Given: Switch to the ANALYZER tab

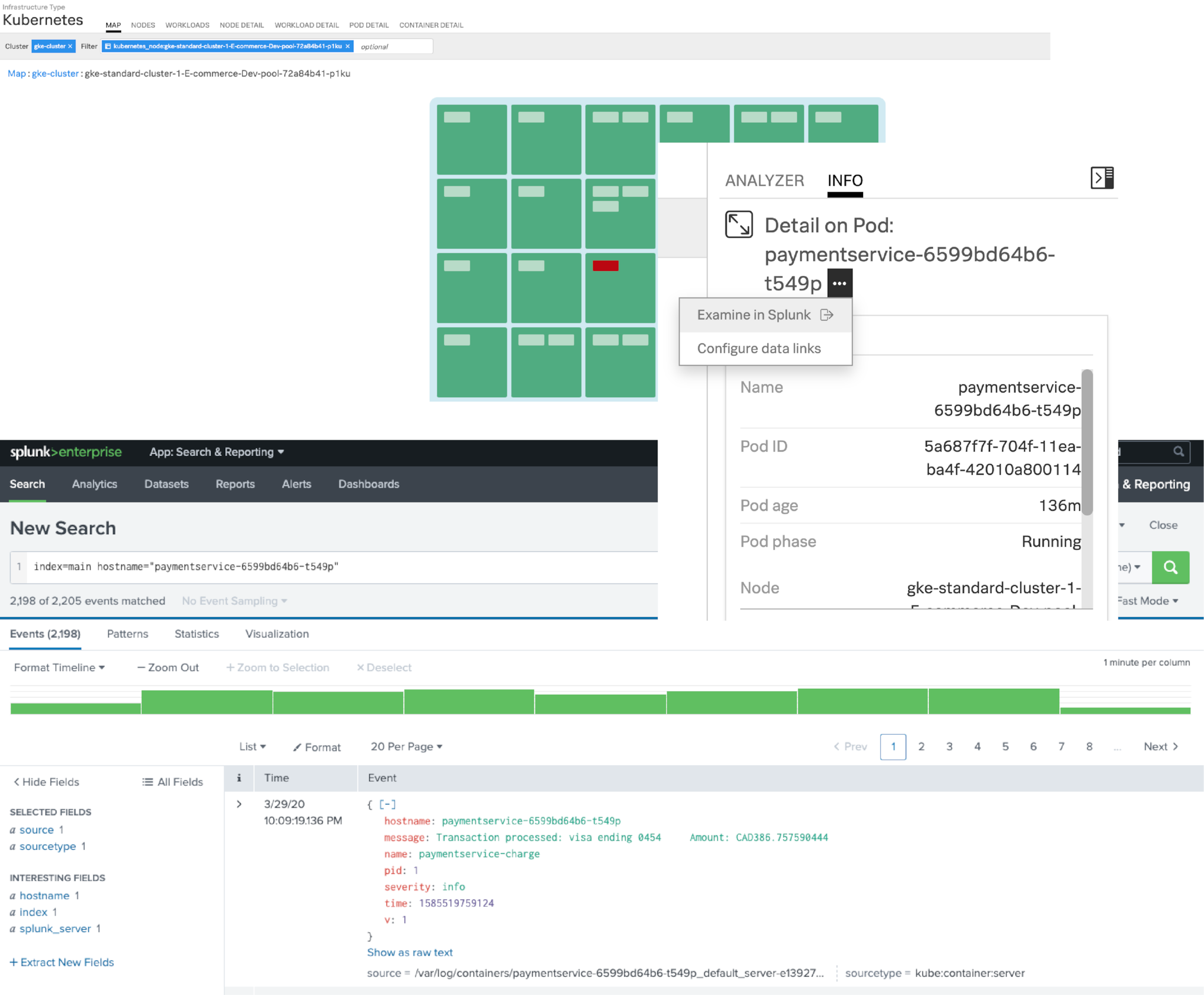Looking at the screenshot, I should coord(764,180).
